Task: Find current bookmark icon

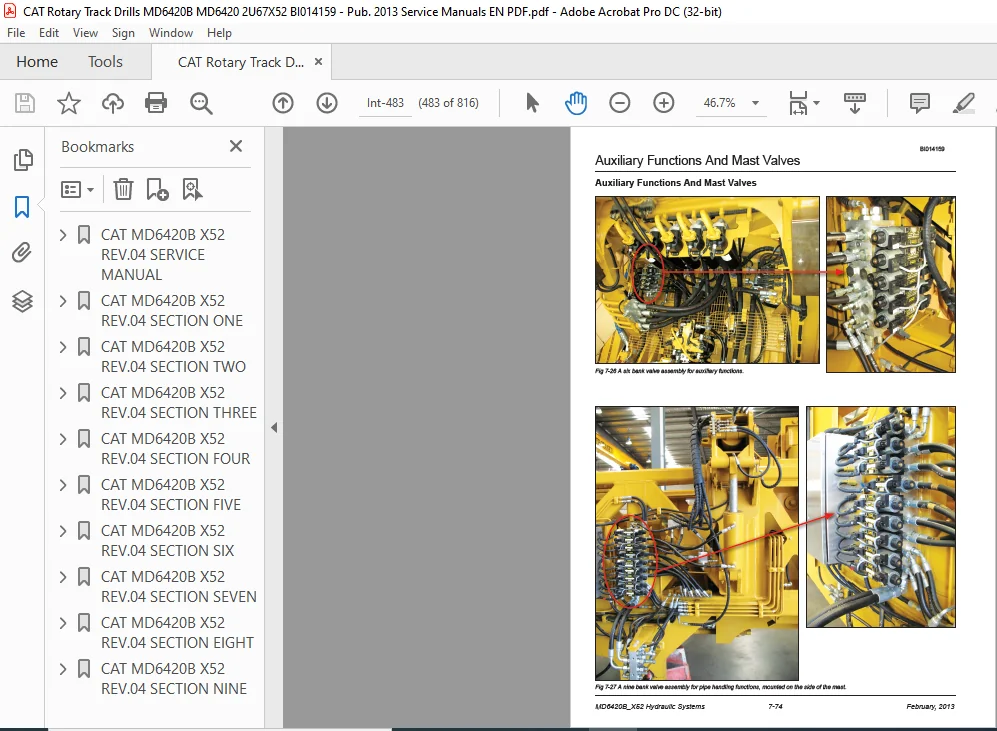Action: [192, 189]
